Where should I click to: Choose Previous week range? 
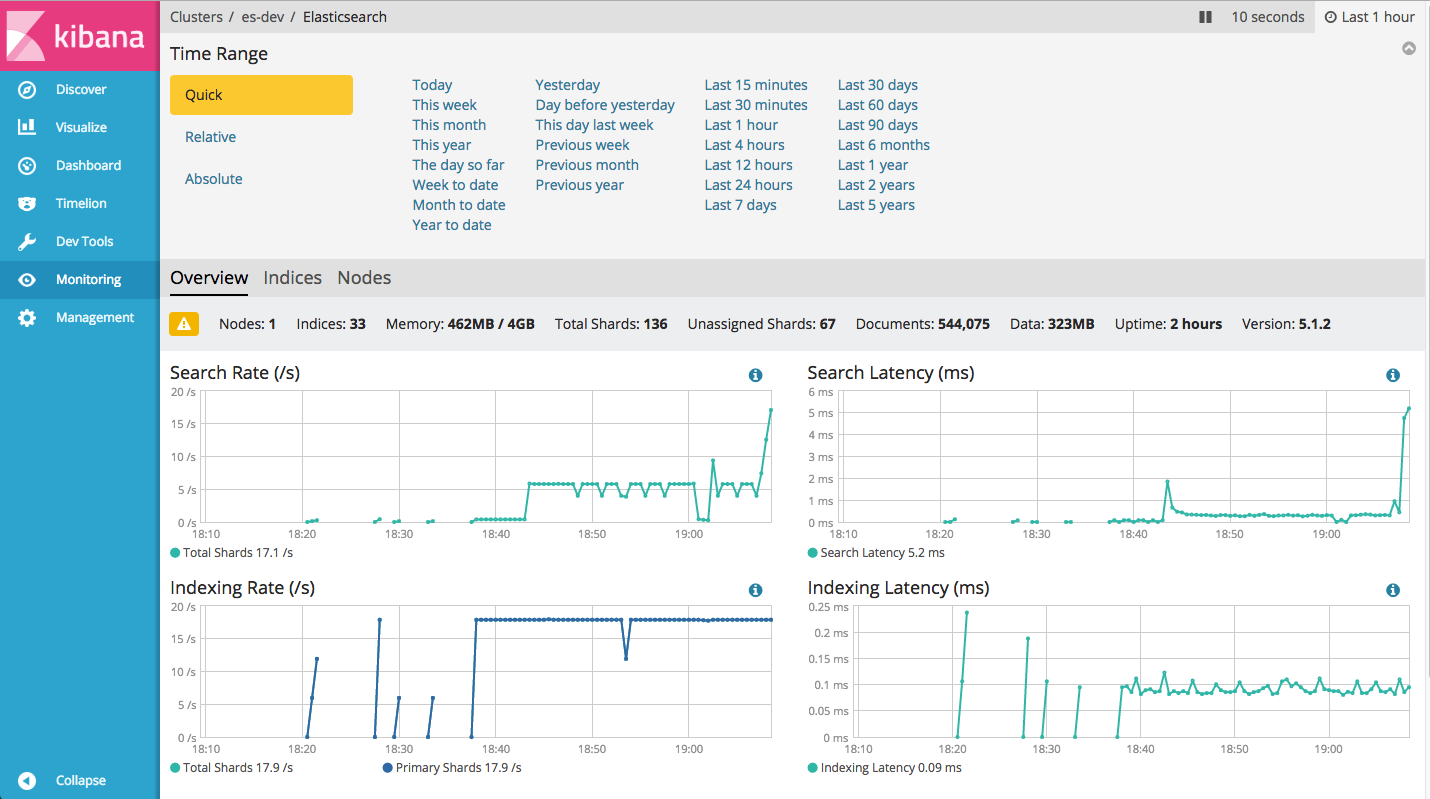[582, 145]
